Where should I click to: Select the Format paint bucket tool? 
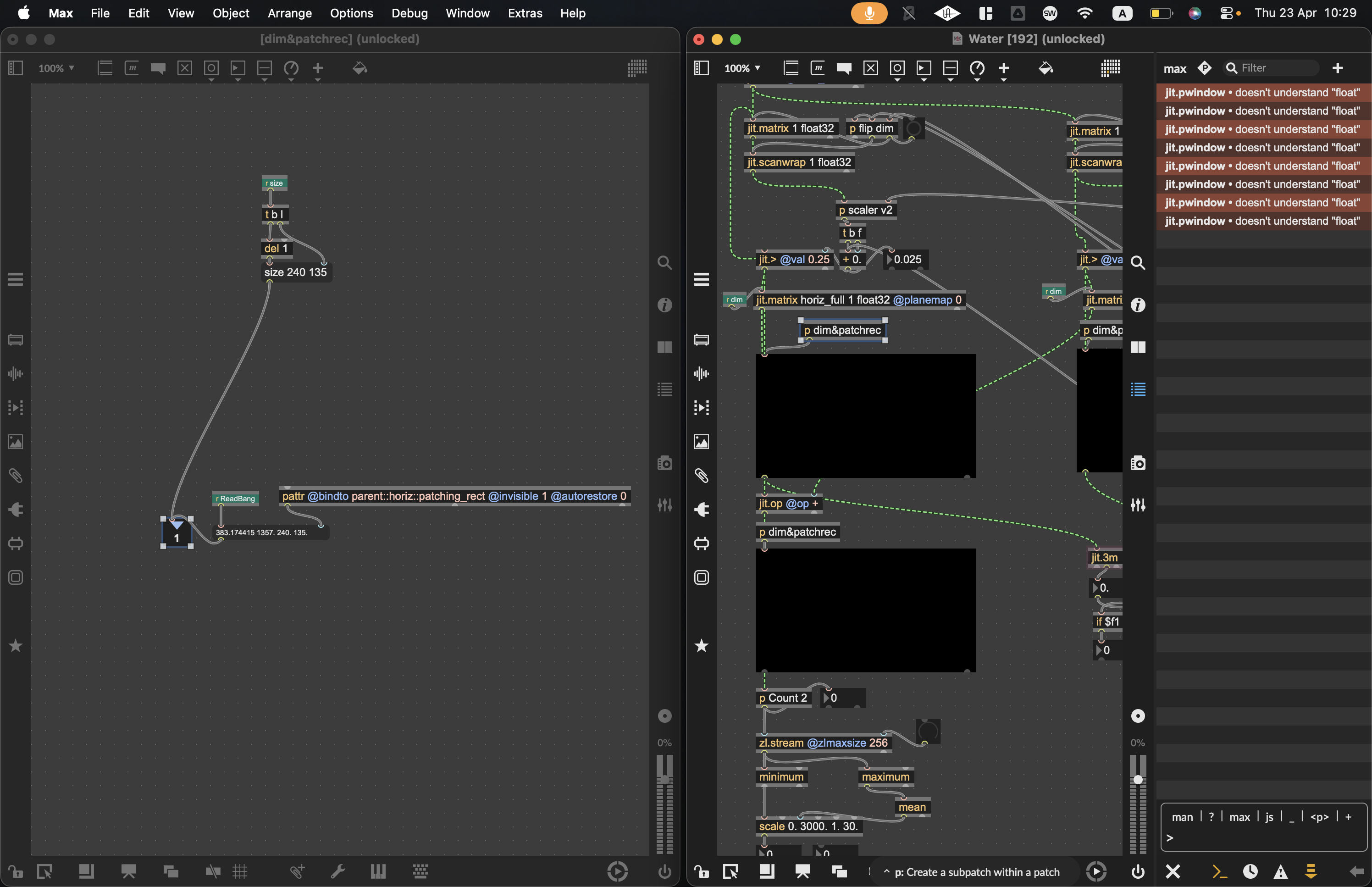(1046, 68)
